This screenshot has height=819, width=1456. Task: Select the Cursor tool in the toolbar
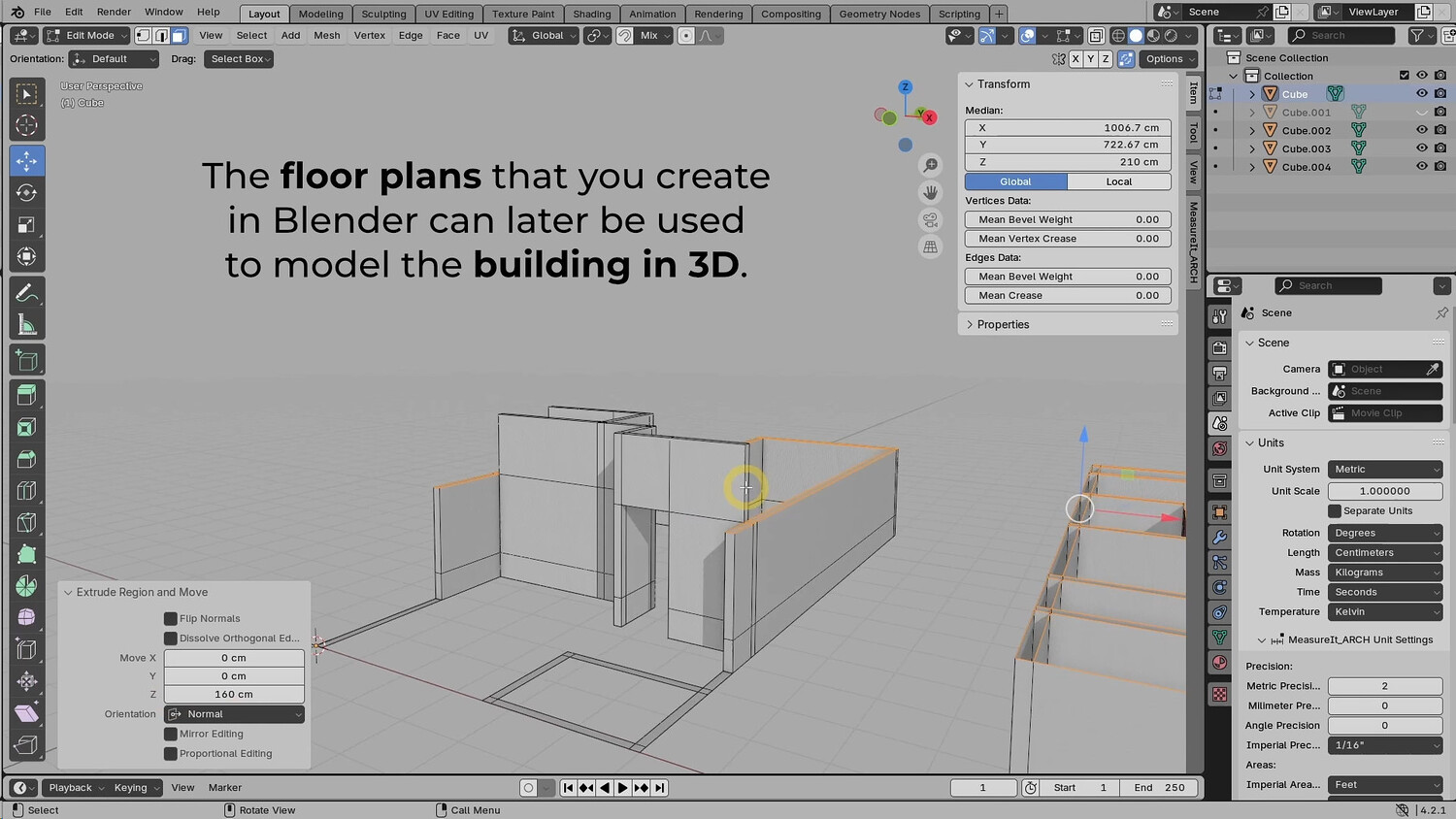tap(26, 126)
